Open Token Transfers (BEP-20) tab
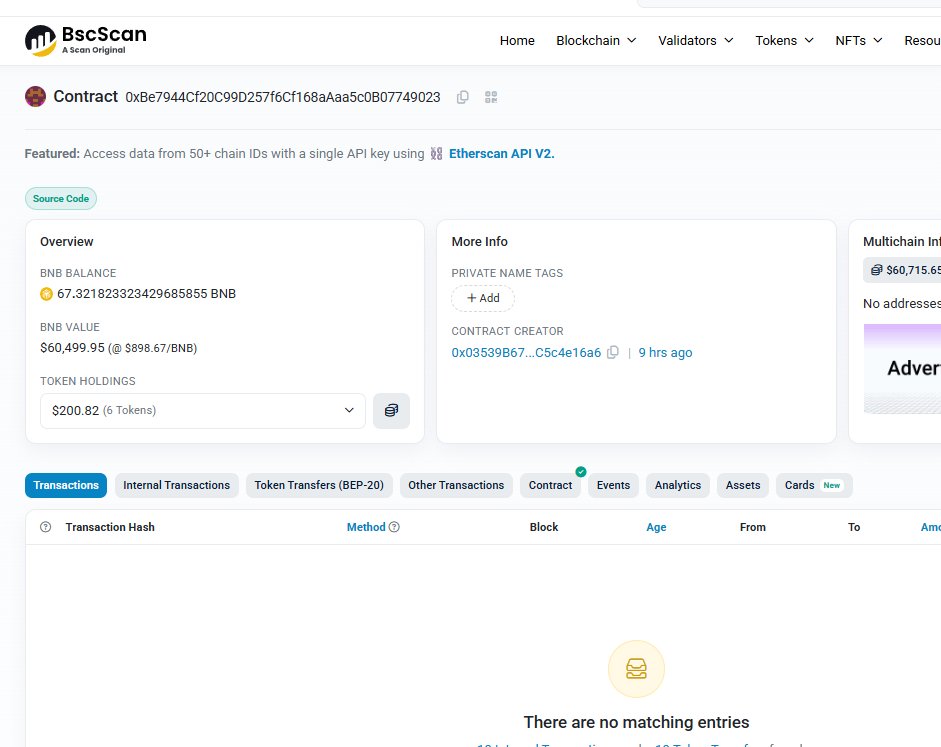 319,485
